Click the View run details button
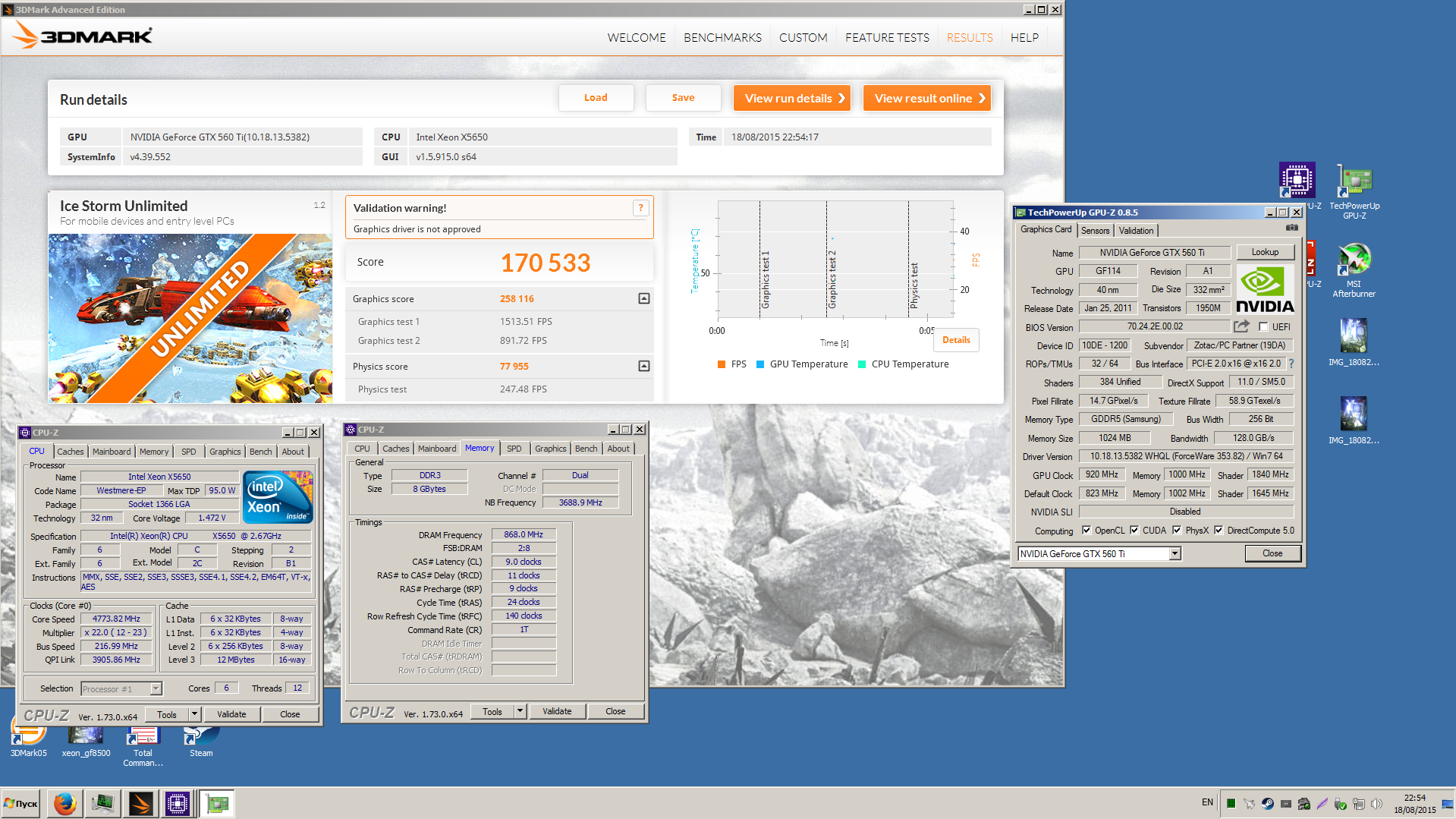The image size is (1456, 819). coord(792,98)
